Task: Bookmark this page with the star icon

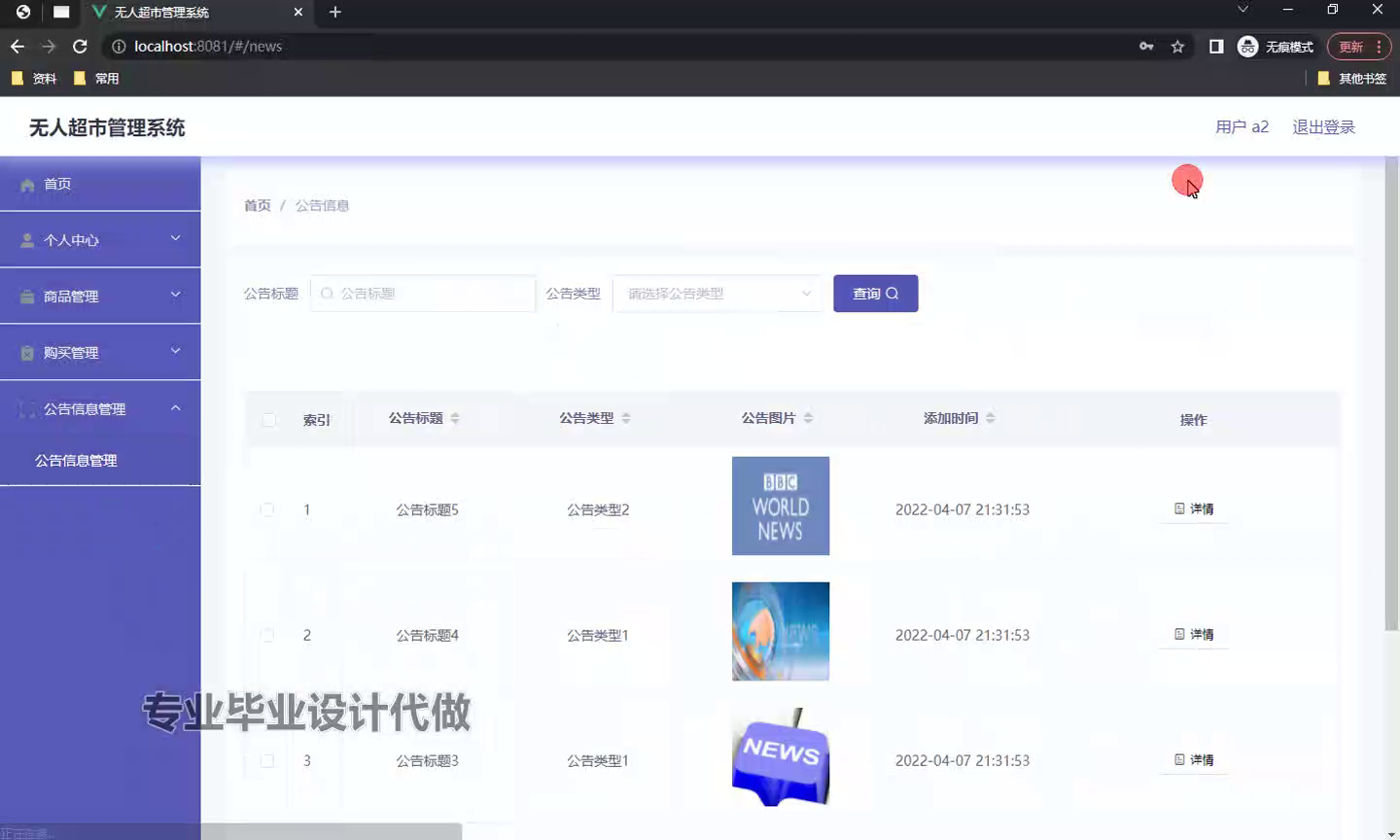Action: pyautogui.click(x=1177, y=47)
